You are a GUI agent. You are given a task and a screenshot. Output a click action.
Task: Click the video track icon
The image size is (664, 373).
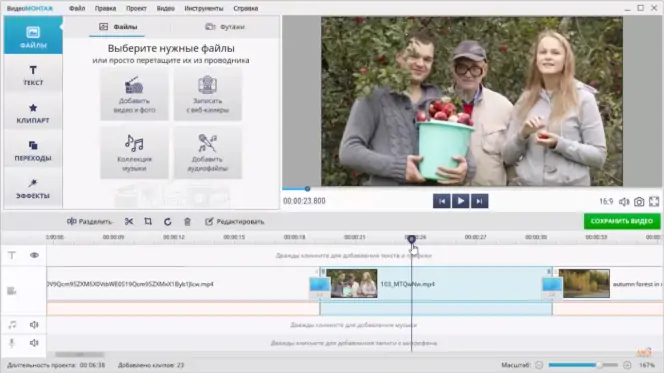pyautogui.click(x=12, y=291)
